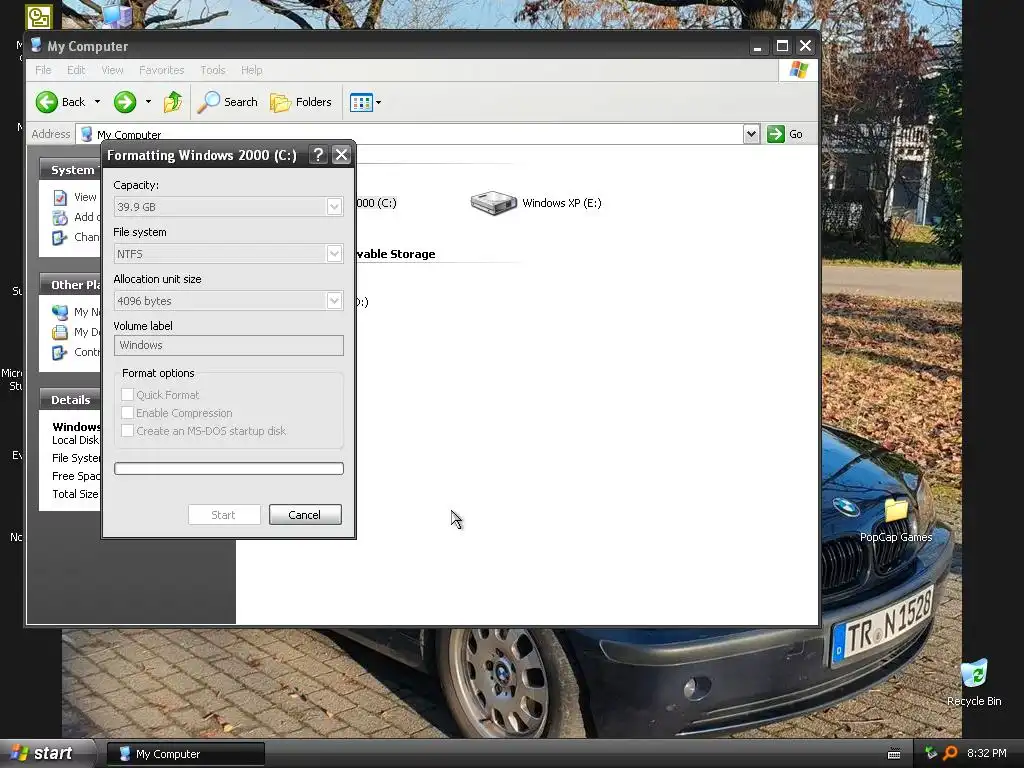Click the tray network connection icon
Image resolution: width=1024 pixels, height=768 pixels.
930,753
